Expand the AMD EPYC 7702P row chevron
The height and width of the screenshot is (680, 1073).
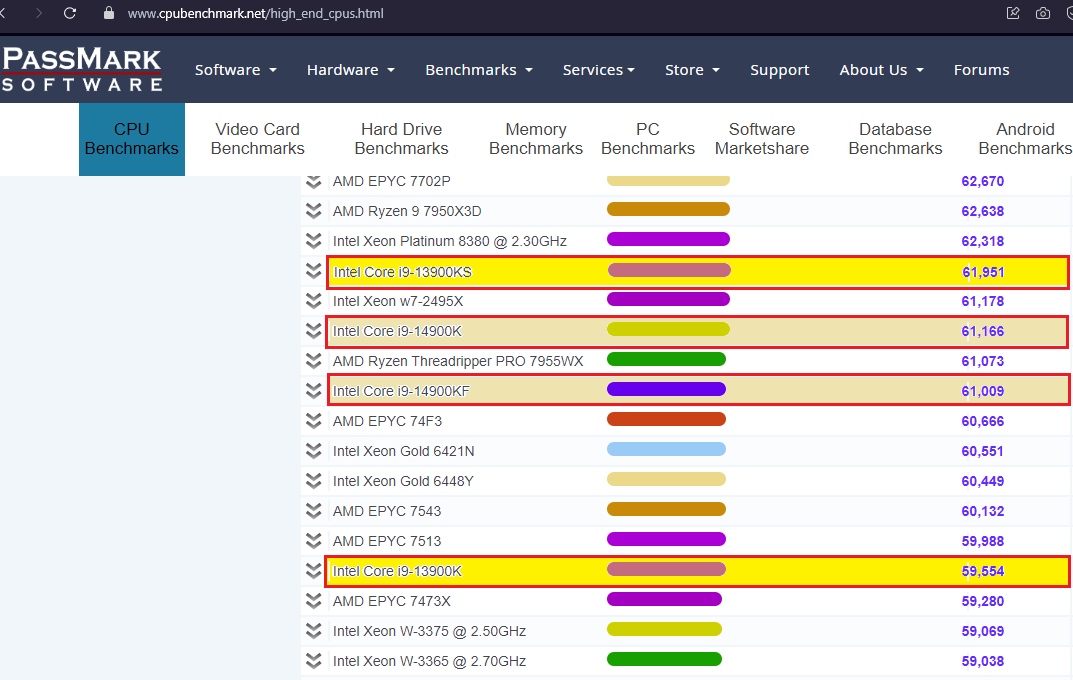click(313, 181)
